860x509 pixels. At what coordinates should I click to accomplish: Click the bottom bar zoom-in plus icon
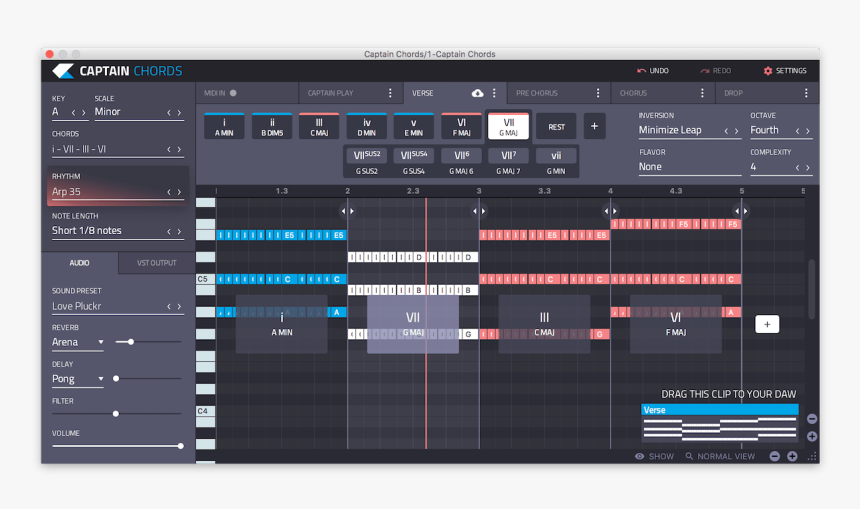pyautogui.click(x=792, y=456)
